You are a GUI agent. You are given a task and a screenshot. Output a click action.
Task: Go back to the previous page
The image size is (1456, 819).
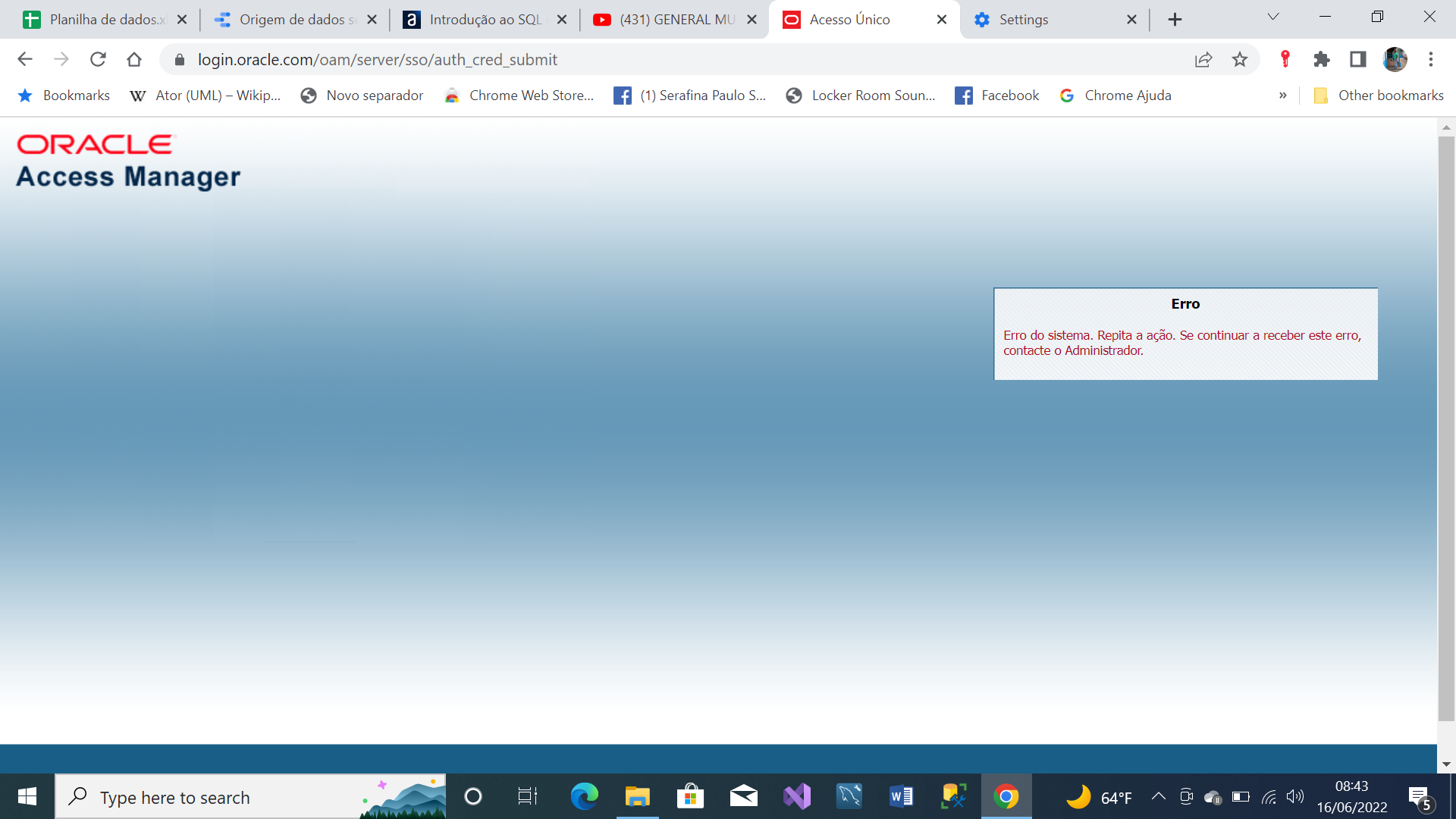25,59
